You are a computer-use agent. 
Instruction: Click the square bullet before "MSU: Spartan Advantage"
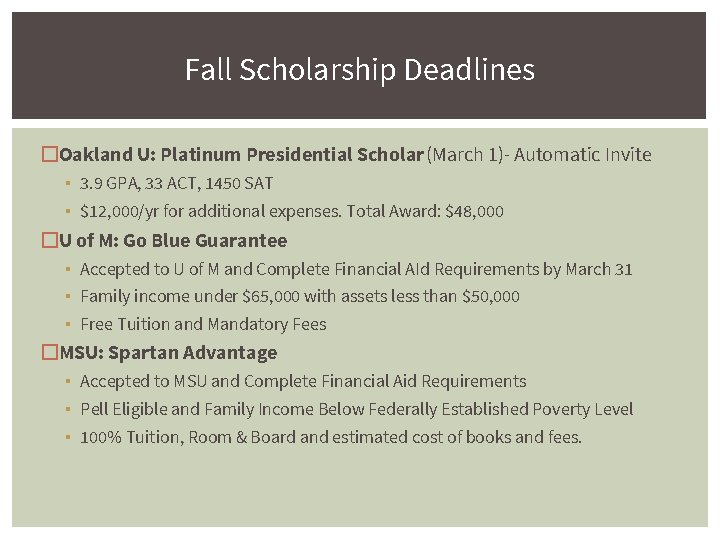(49, 353)
